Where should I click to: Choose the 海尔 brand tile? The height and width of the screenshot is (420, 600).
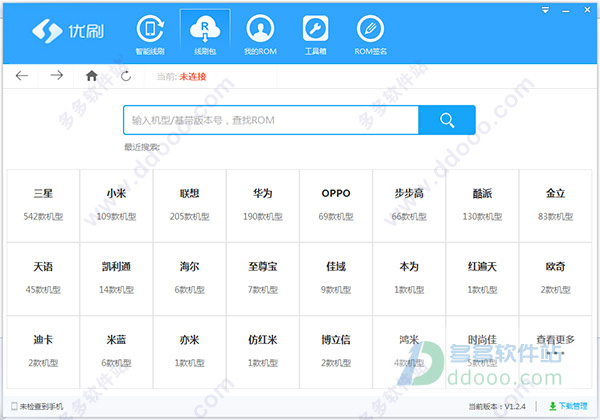click(189, 279)
